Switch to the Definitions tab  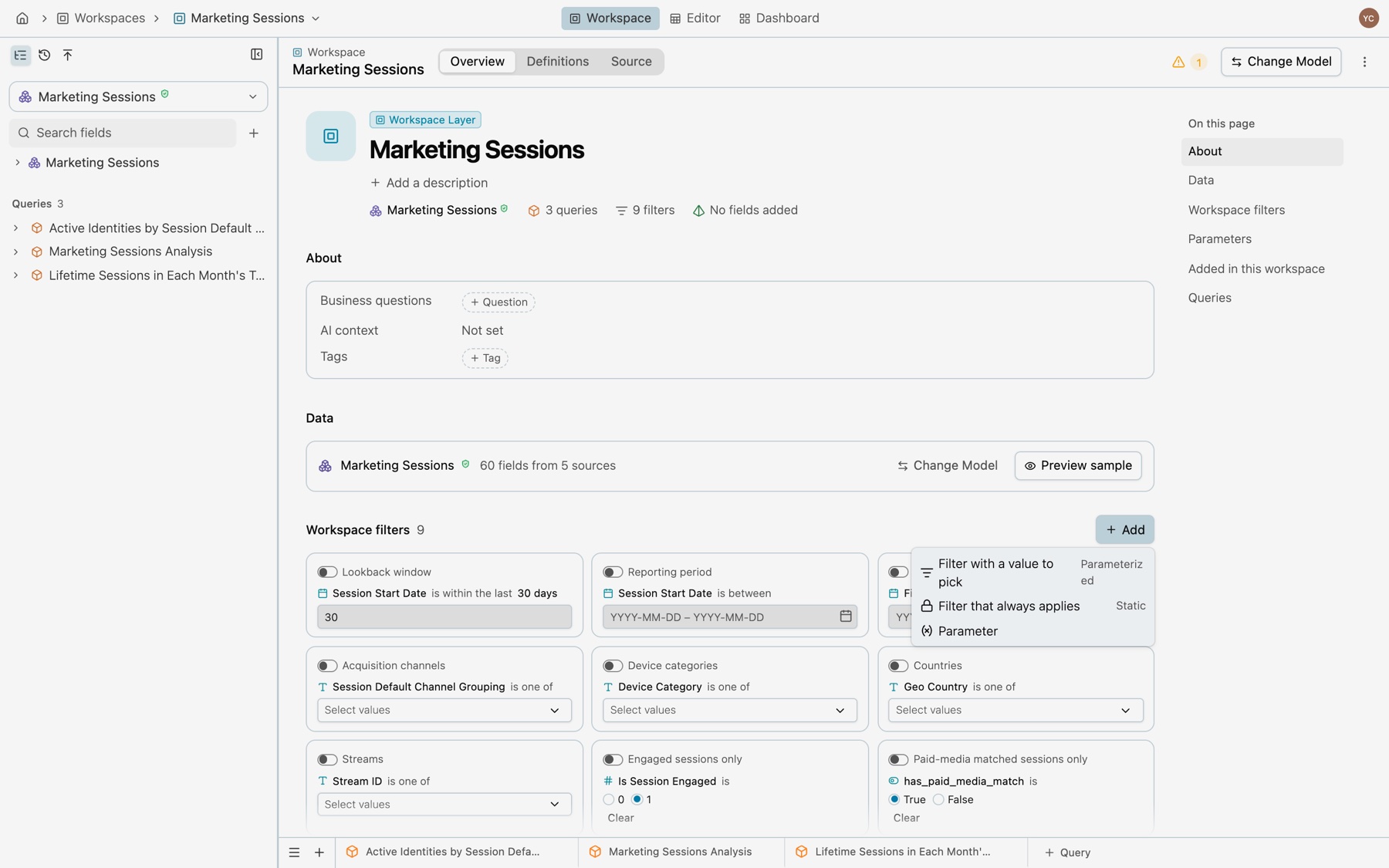tap(557, 62)
